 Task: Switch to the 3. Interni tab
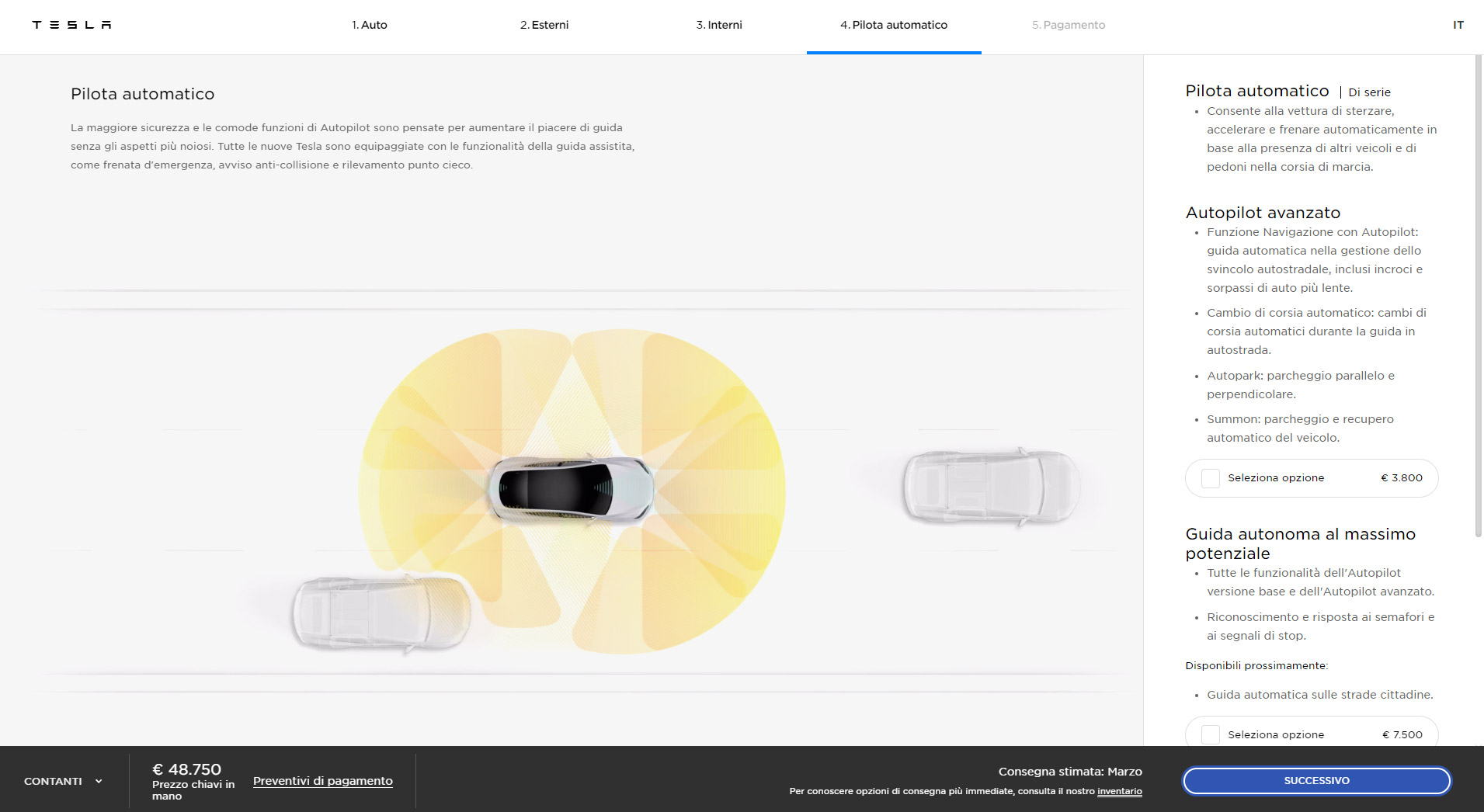click(x=719, y=25)
